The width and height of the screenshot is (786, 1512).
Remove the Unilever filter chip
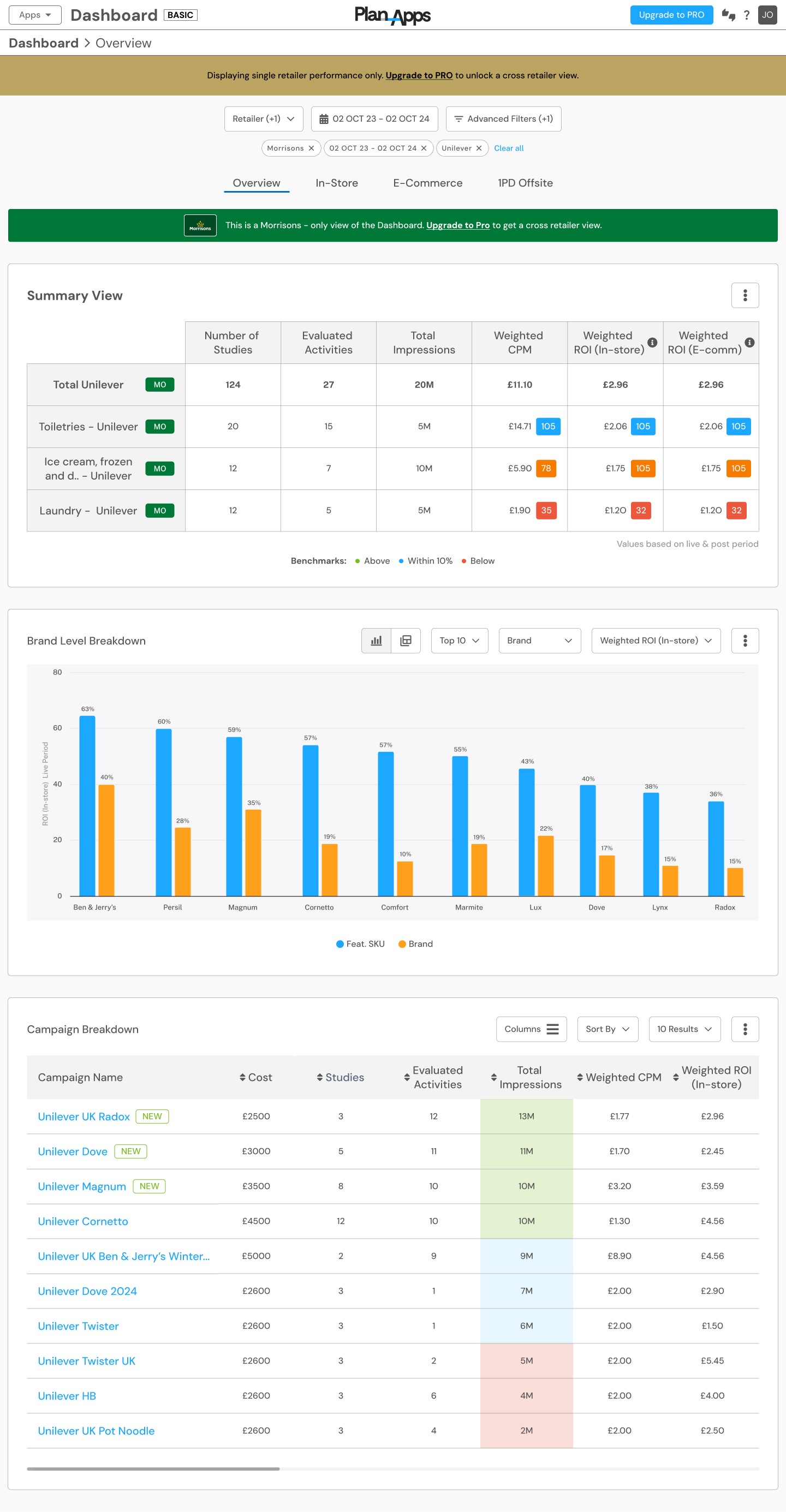[x=479, y=148]
